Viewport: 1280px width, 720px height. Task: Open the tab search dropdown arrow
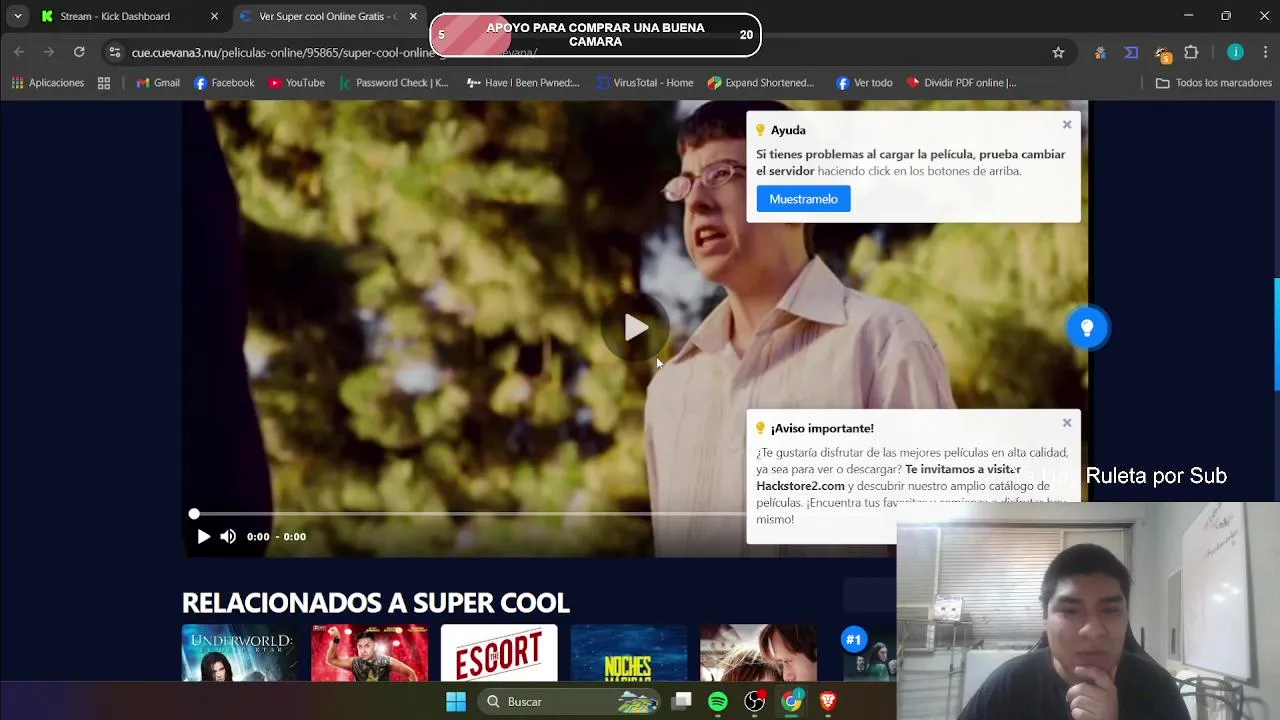coord(17,16)
